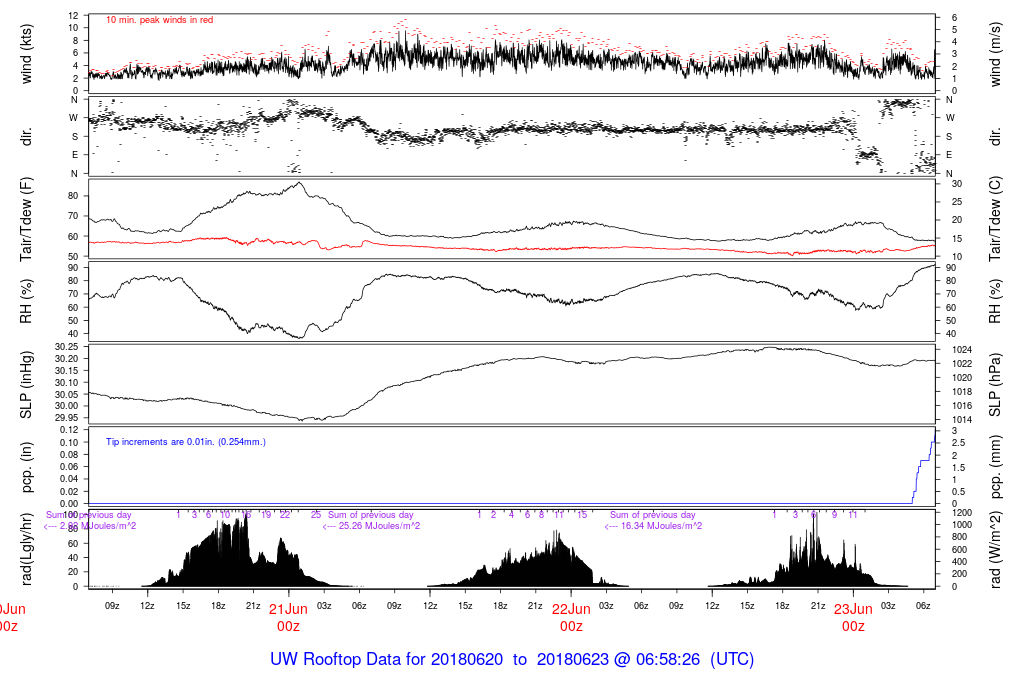Viewport: 1024px width, 700px height.
Task: Click the "pcp. (mm)" axis label
Action: pyautogui.click(x=995, y=468)
